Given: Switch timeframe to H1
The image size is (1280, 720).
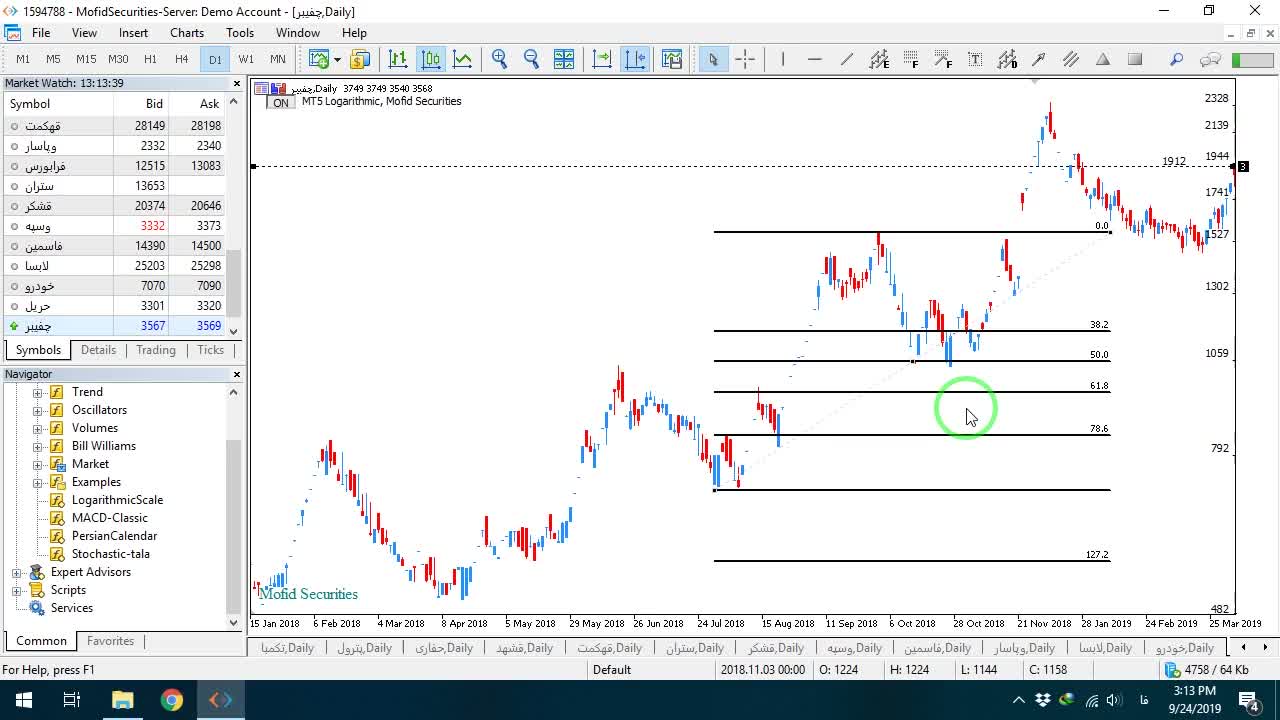Looking at the screenshot, I should [150, 59].
